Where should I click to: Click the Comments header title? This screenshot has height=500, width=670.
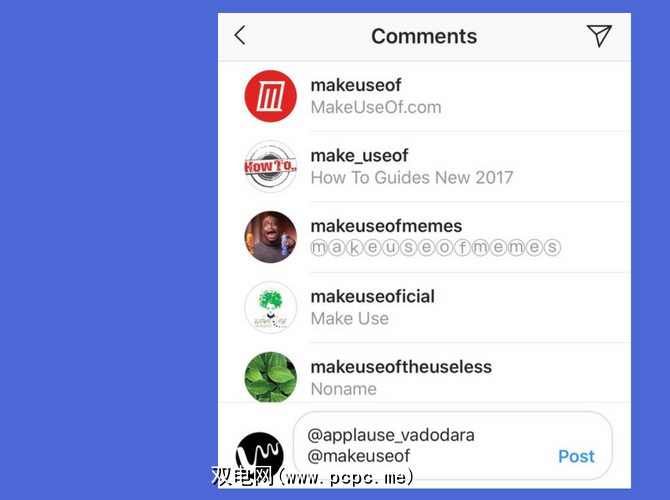[x=424, y=36]
